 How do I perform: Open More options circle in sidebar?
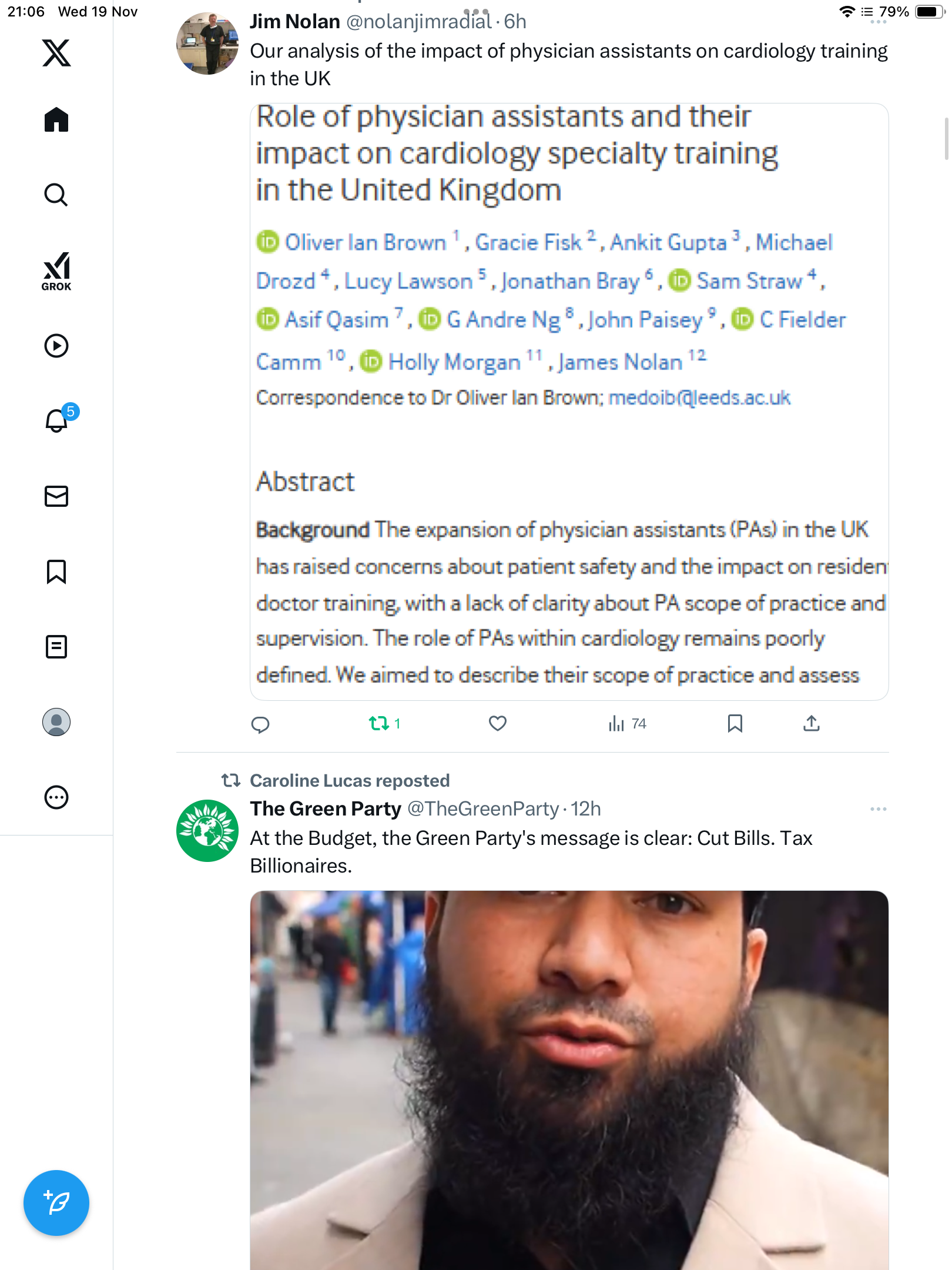[56, 797]
